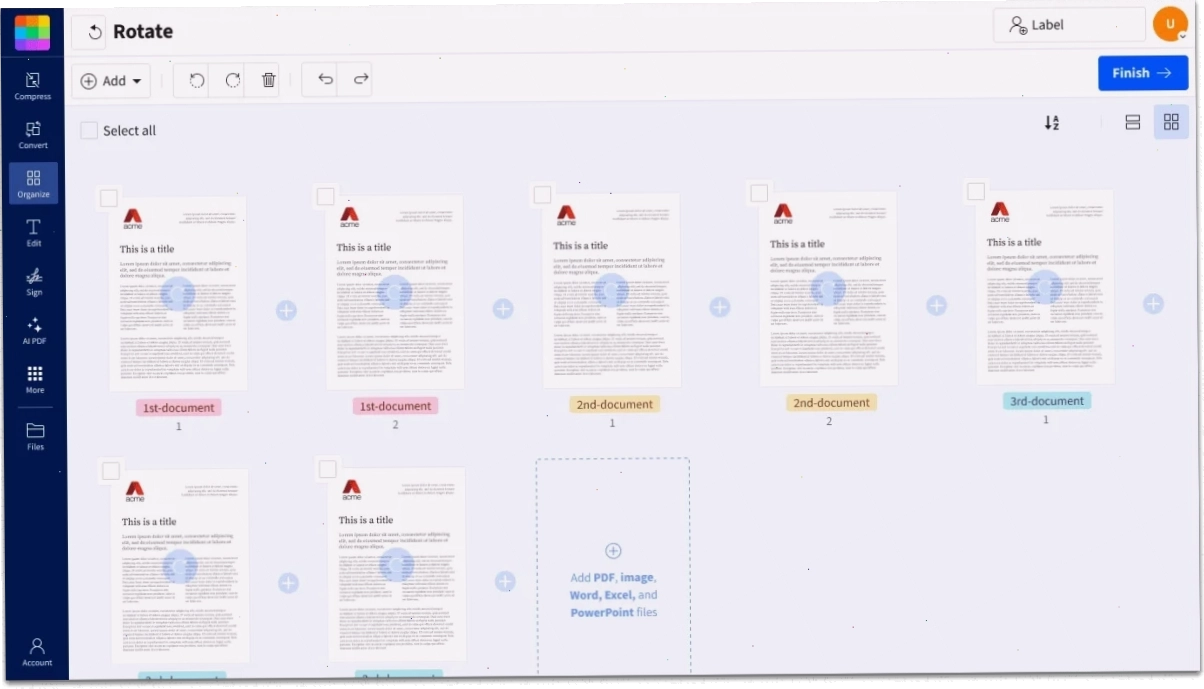This screenshot has height=689, width=1204.
Task: Undo the last action
Action: (326, 80)
